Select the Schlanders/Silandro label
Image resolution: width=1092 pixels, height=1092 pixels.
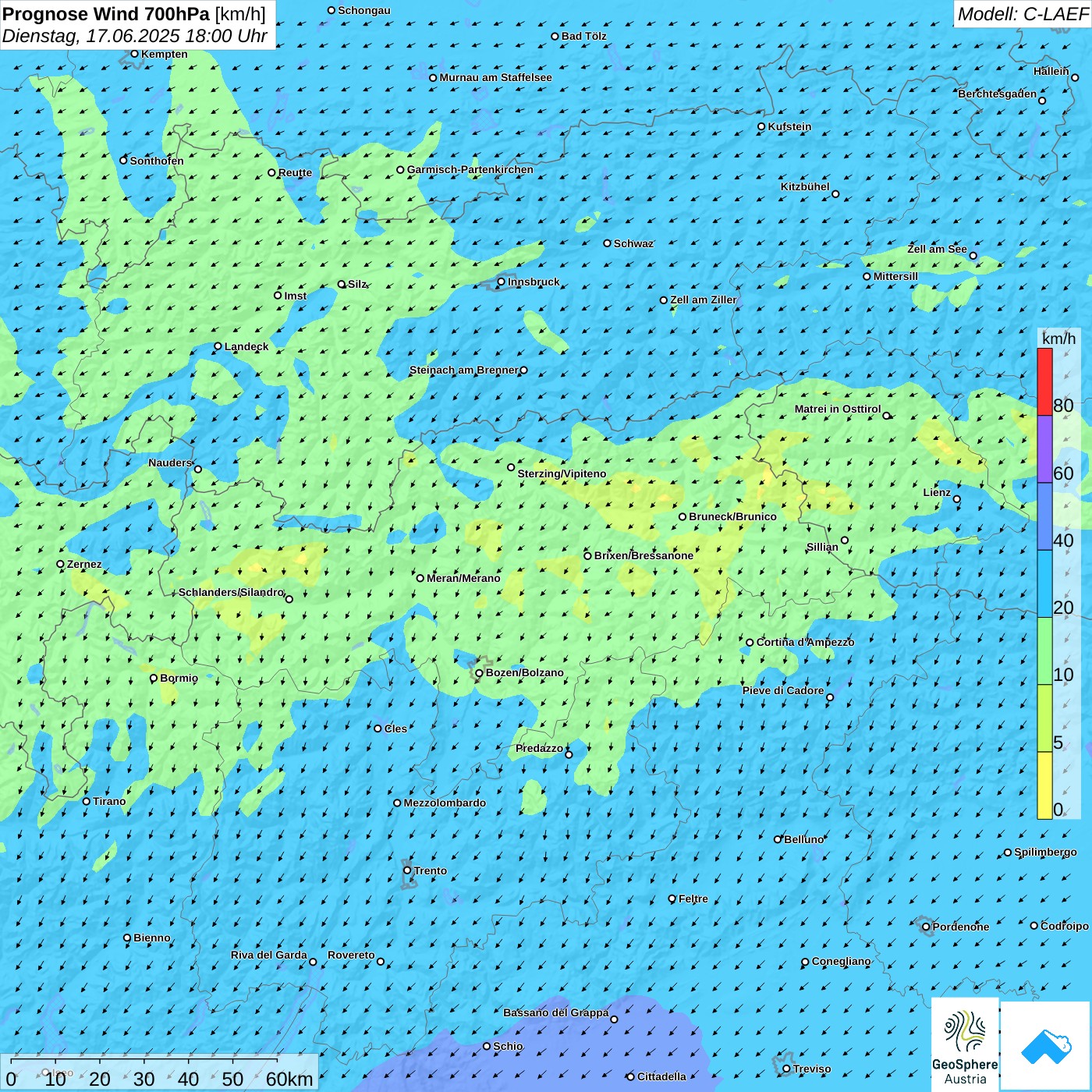[x=231, y=592]
